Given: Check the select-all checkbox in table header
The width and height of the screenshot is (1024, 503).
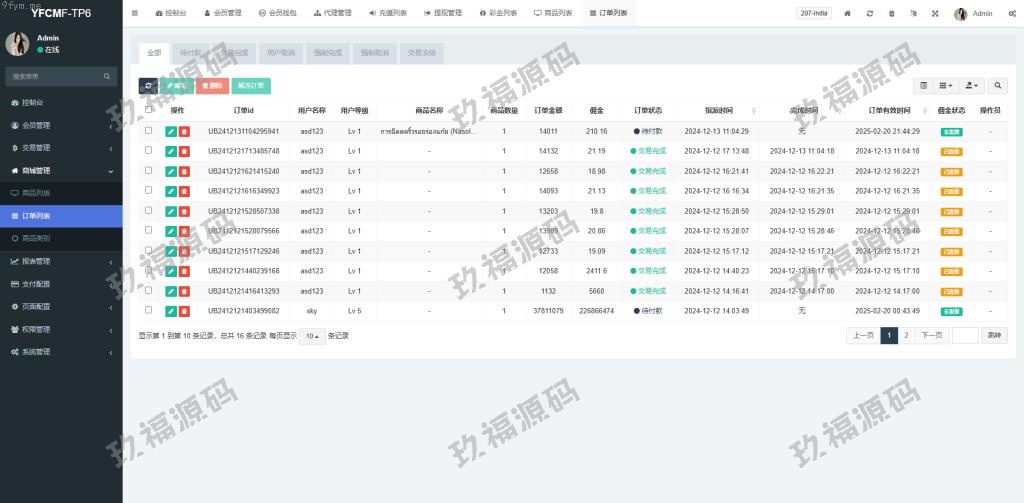Looking at the screenshot, I should point(149,110).
